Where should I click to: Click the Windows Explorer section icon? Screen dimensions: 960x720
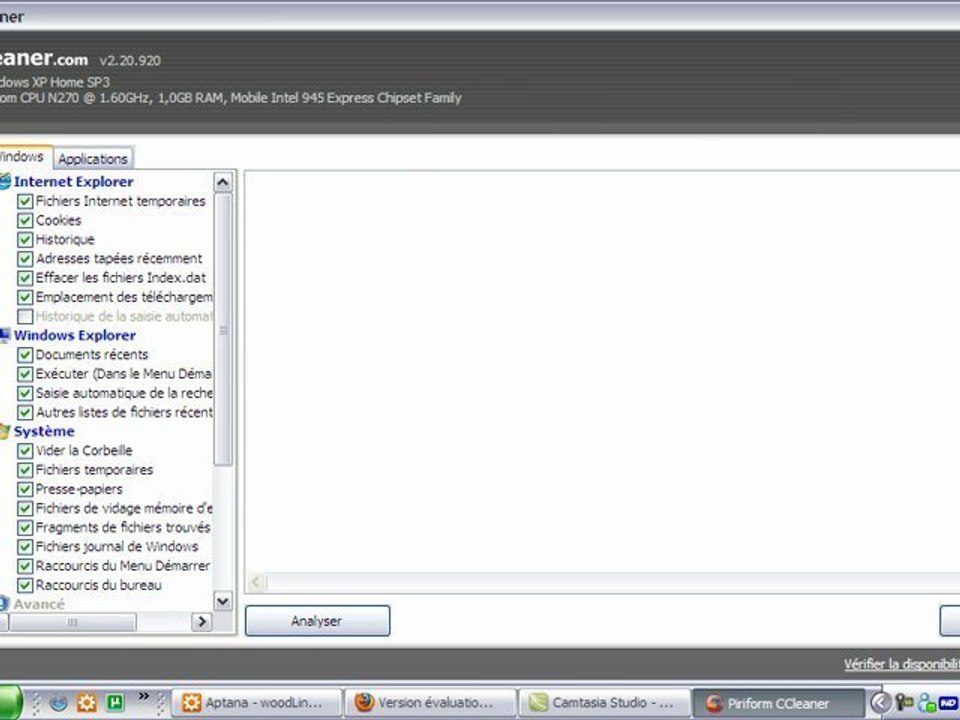5,335
